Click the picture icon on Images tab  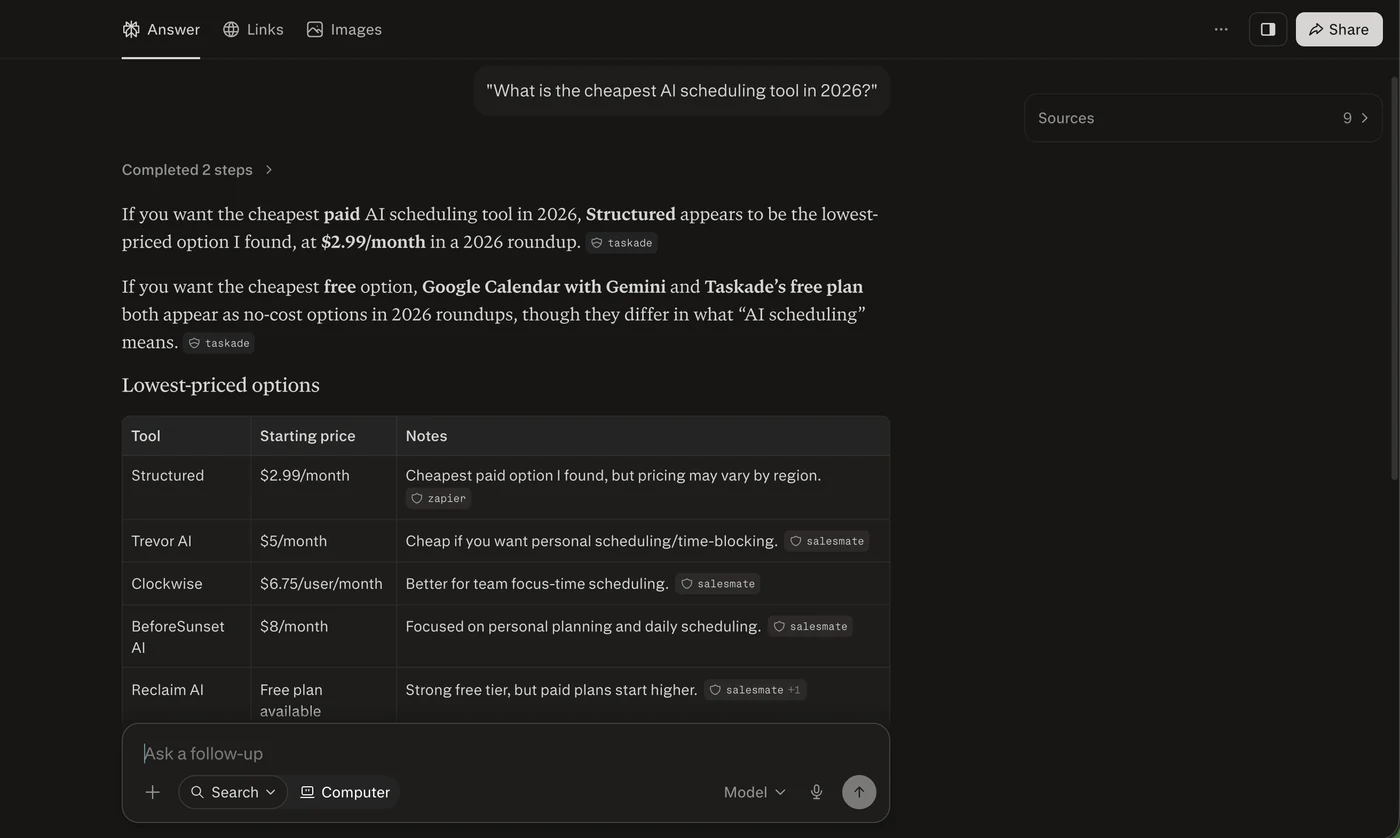tap(315, 29)
